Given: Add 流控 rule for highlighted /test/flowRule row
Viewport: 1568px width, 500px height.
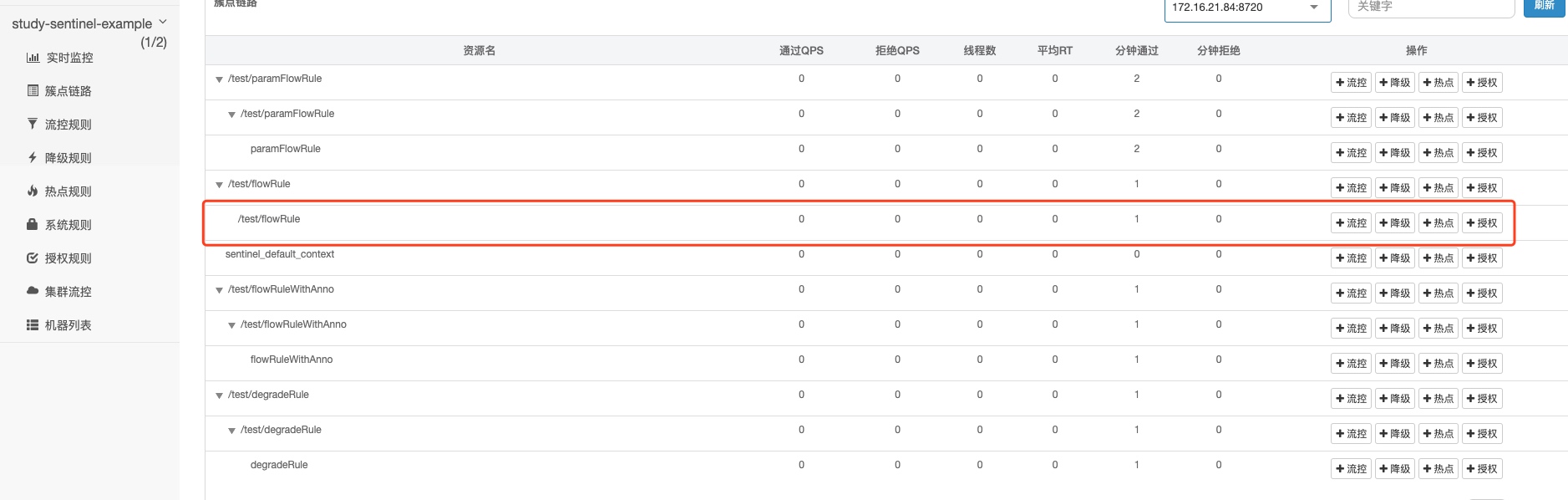Looking at the screenshot, I should click(1352, 223).
